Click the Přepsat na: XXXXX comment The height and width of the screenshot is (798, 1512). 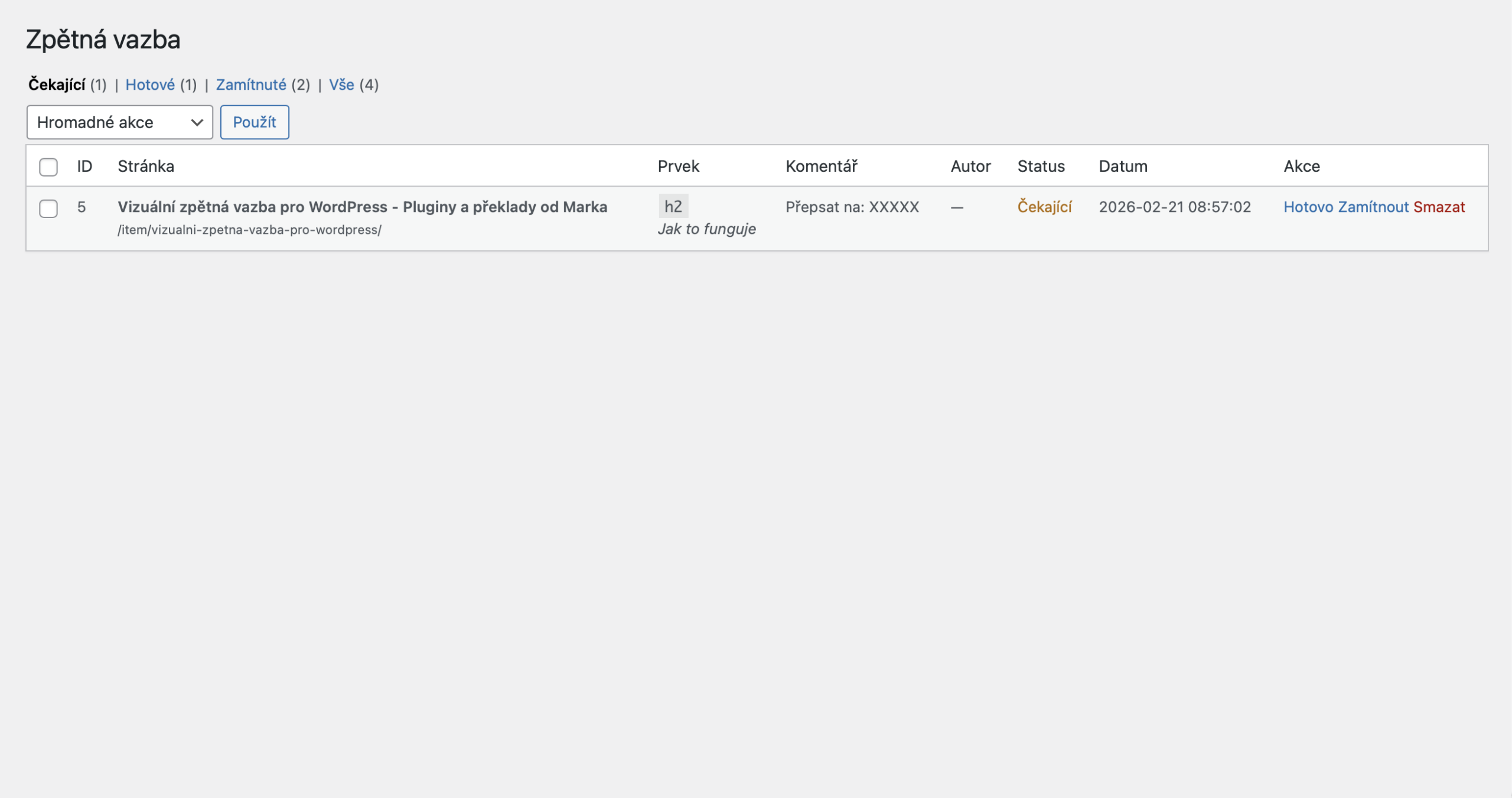point(852,207)
